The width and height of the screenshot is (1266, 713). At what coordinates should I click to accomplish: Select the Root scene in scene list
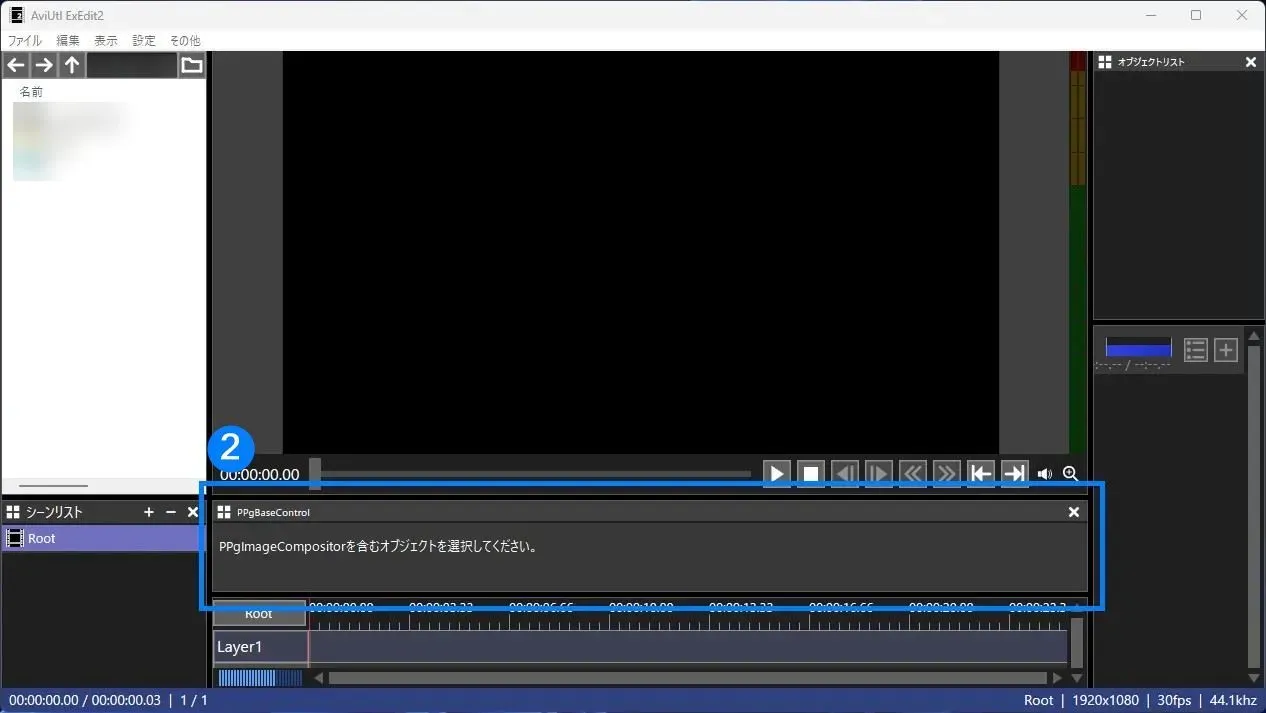(101, 538)
